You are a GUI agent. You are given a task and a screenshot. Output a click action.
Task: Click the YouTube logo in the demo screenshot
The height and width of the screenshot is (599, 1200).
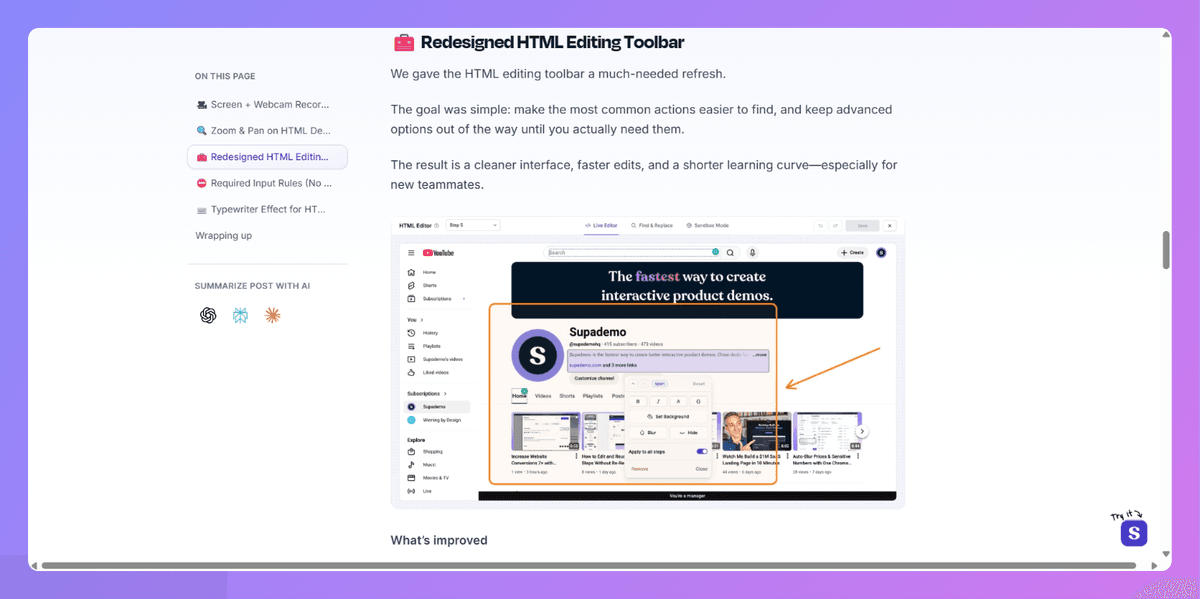click(x=438, y=253)
